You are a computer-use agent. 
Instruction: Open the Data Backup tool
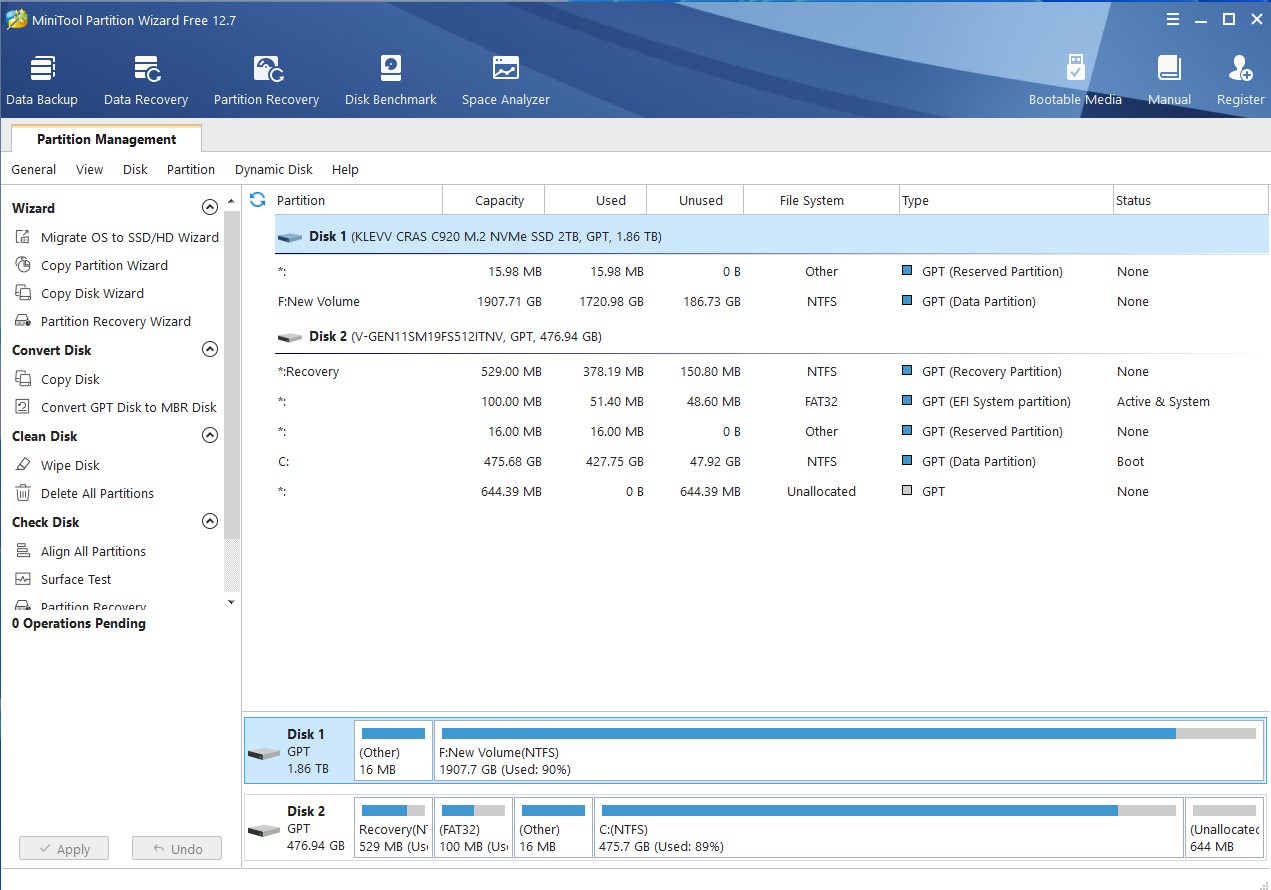(42, 81)
